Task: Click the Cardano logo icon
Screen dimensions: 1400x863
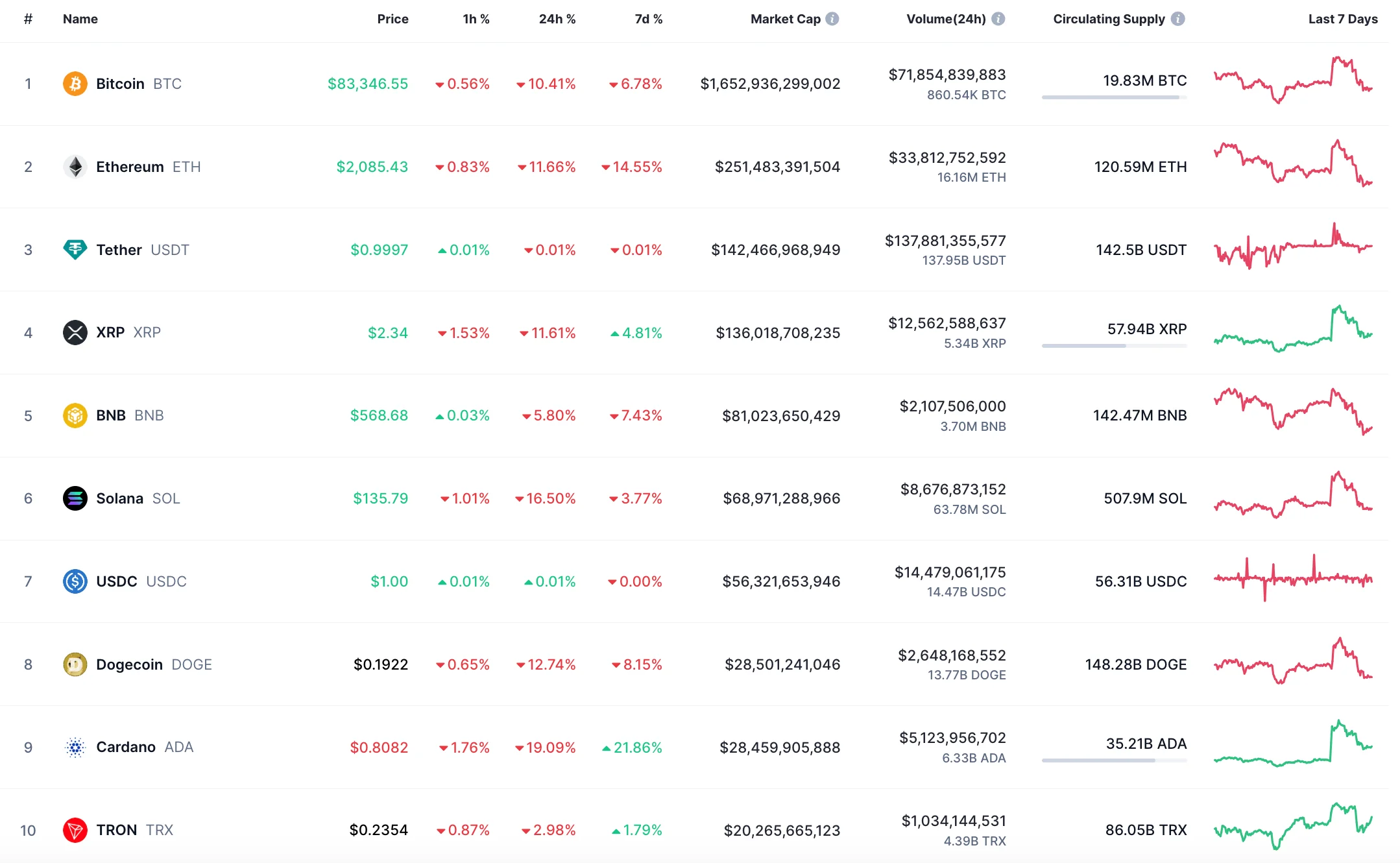Action: click(75, 748)
